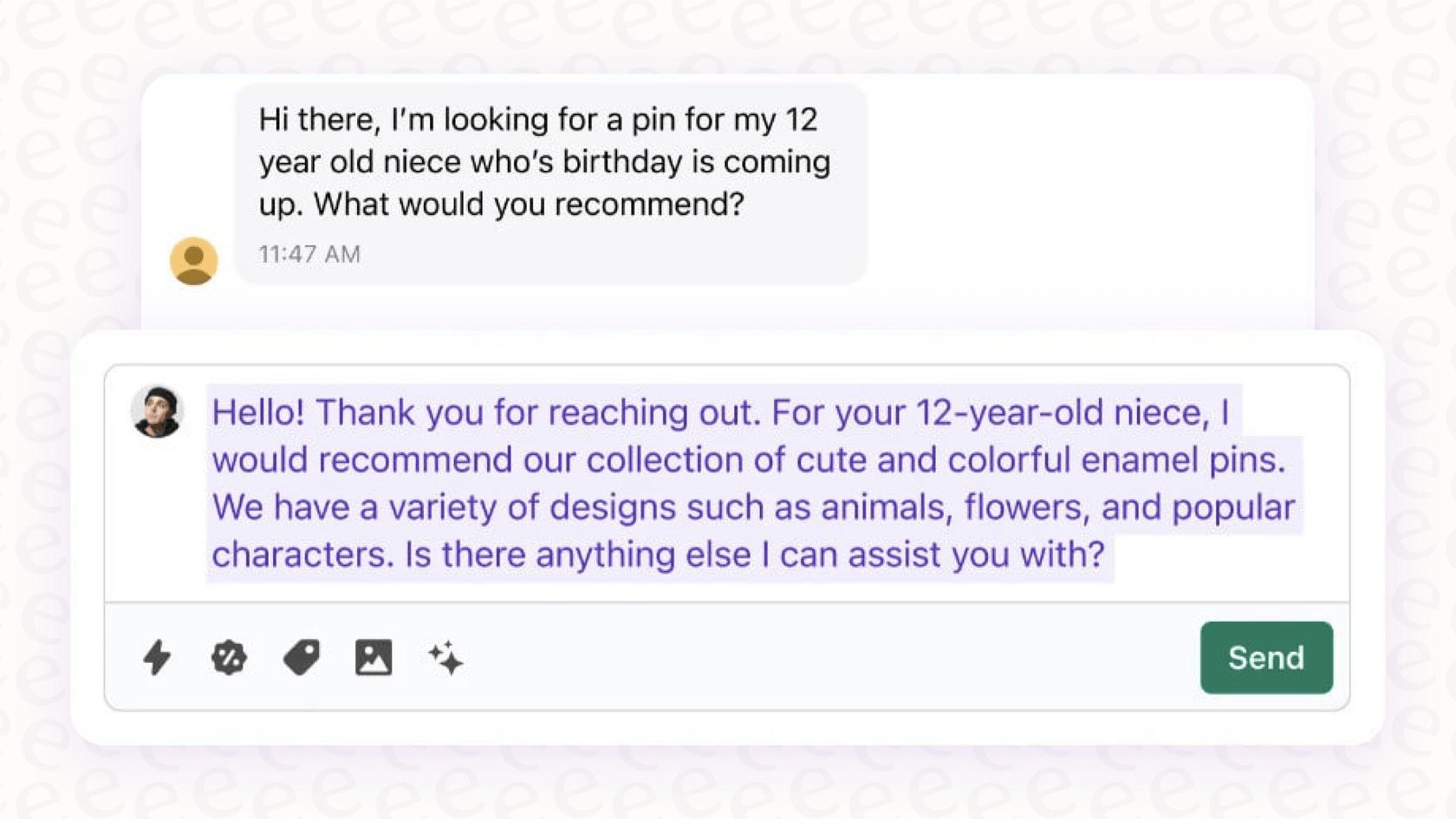Screen dimensions: 1456x819
Task: Toggle the discount badge option
Action: tap(229, 658)
